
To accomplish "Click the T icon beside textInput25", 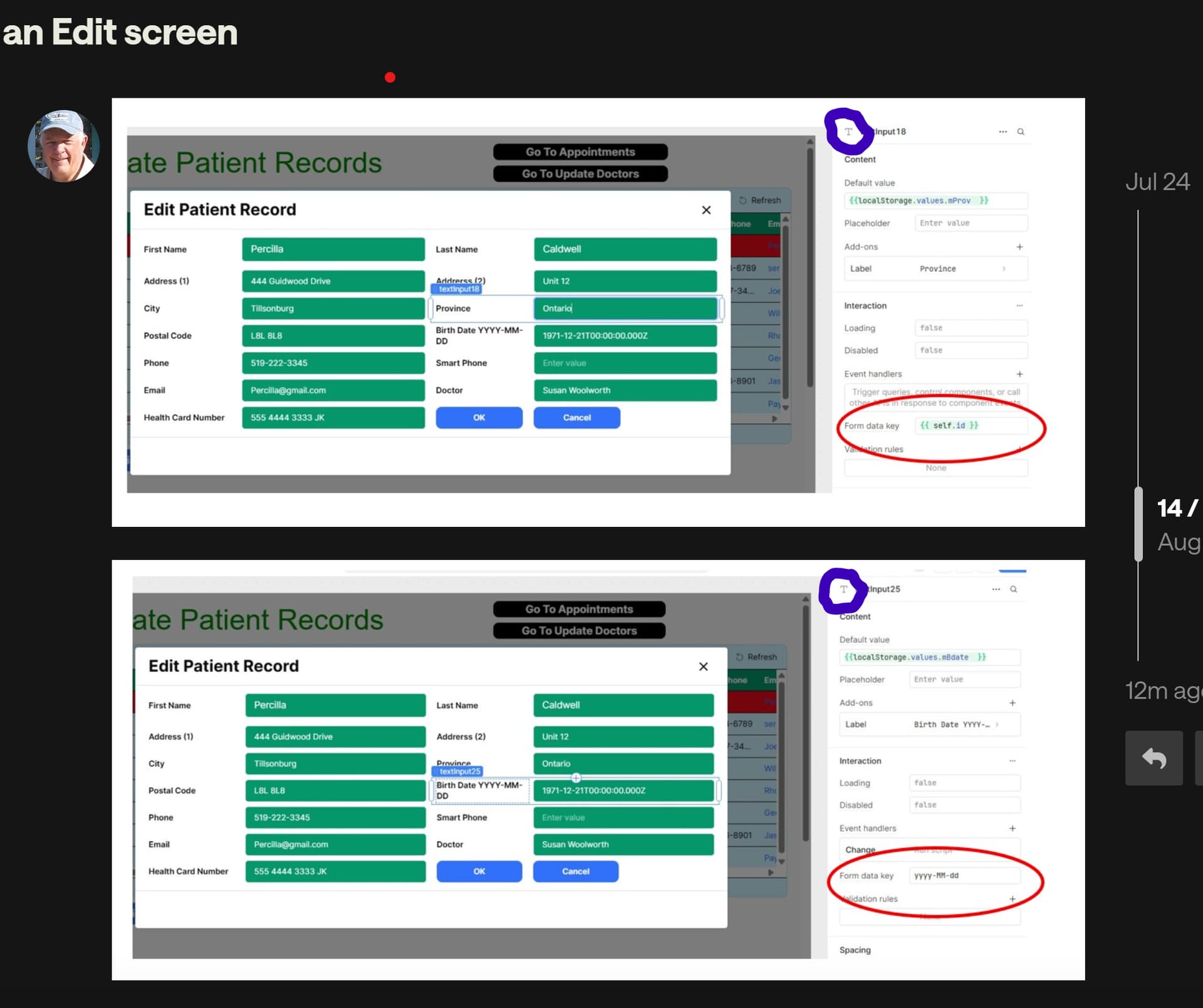I will 843,590.
